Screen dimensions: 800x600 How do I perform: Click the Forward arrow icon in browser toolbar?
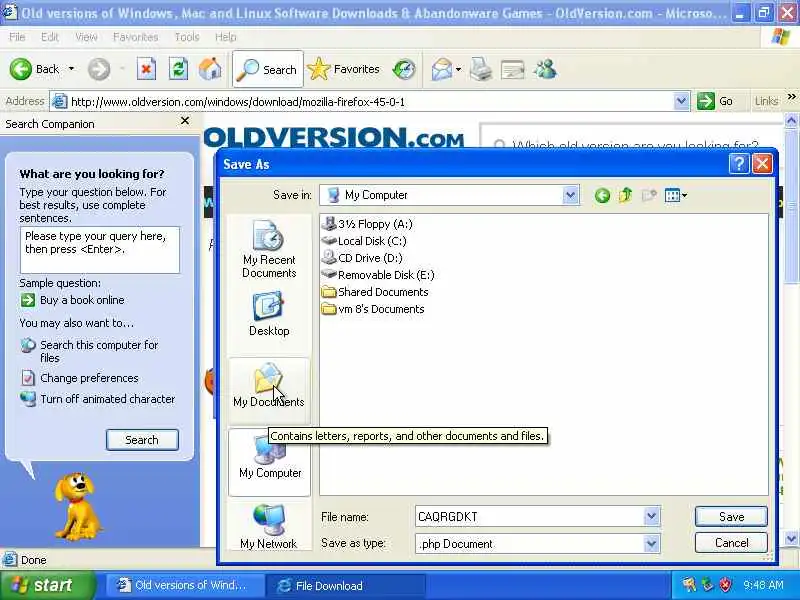[98, 69]
